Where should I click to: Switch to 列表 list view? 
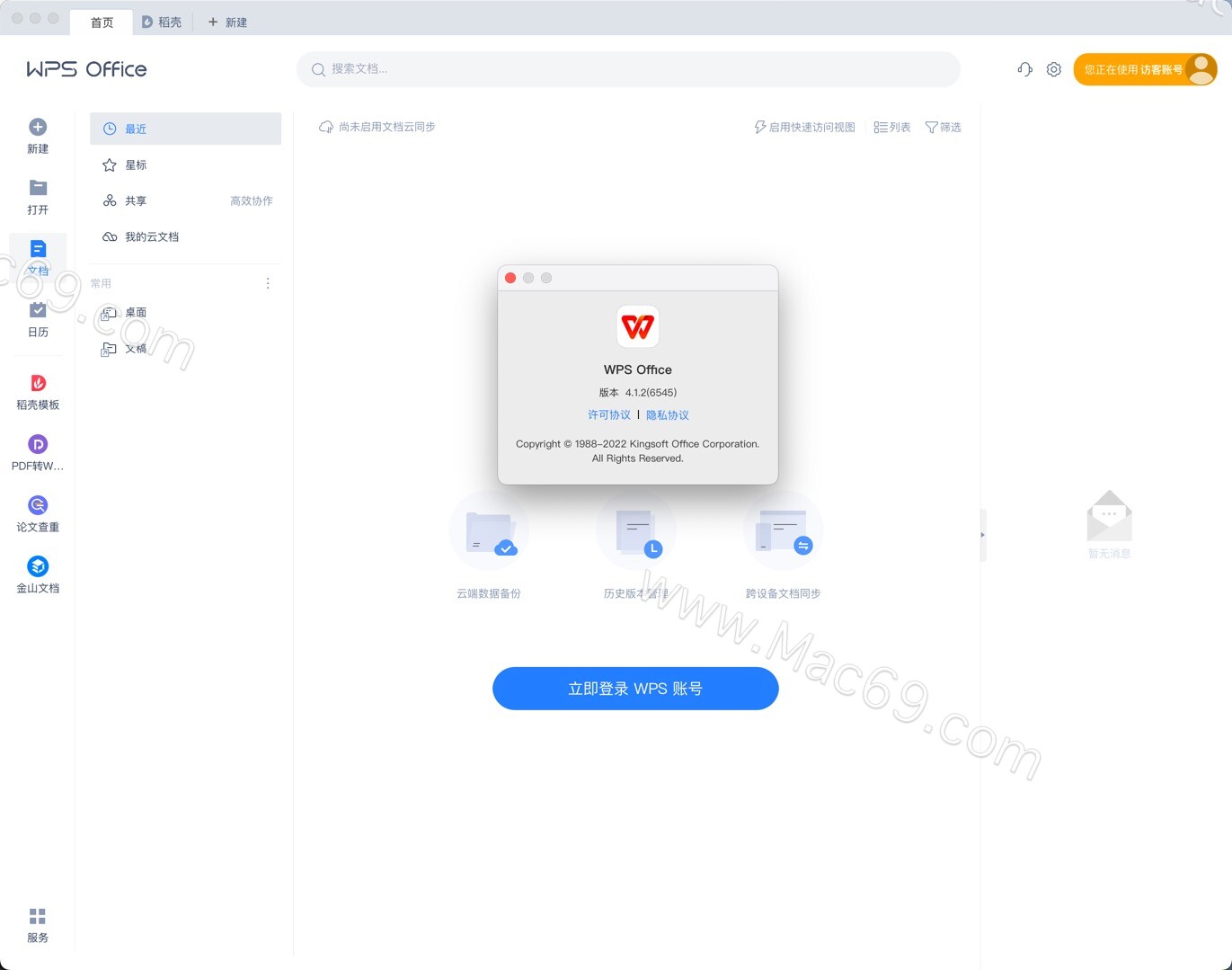point(892,128)
